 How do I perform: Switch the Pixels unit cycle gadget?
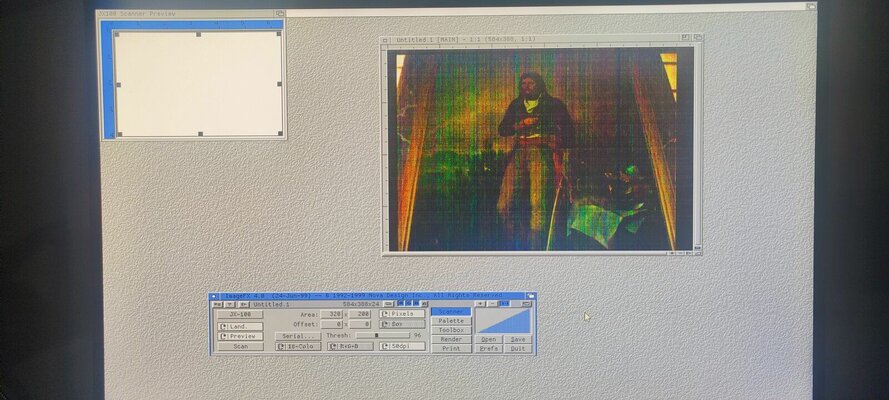(402, 314)
